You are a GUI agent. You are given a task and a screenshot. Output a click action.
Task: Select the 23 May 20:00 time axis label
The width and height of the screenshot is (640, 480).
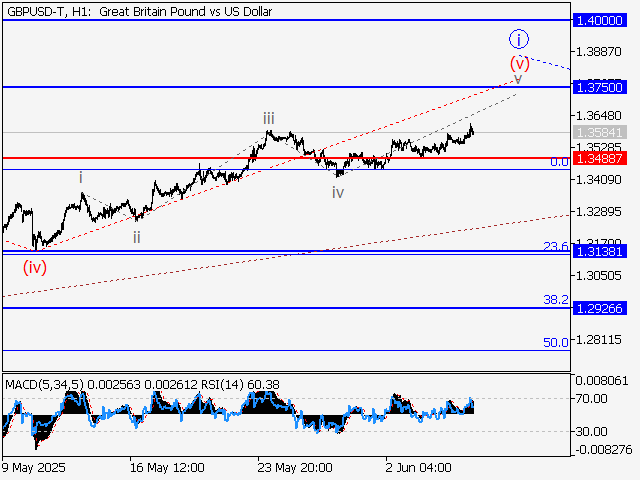pos(294,467)
